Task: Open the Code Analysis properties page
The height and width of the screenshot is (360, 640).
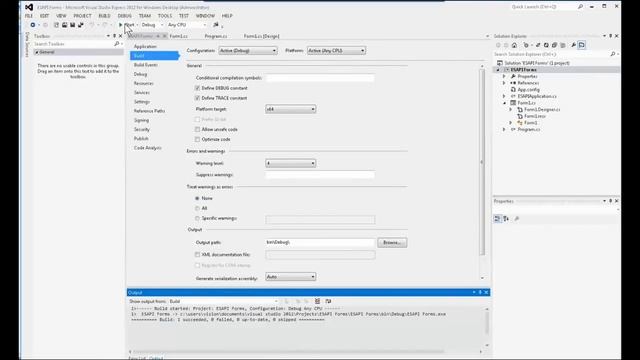Action: 148,148
